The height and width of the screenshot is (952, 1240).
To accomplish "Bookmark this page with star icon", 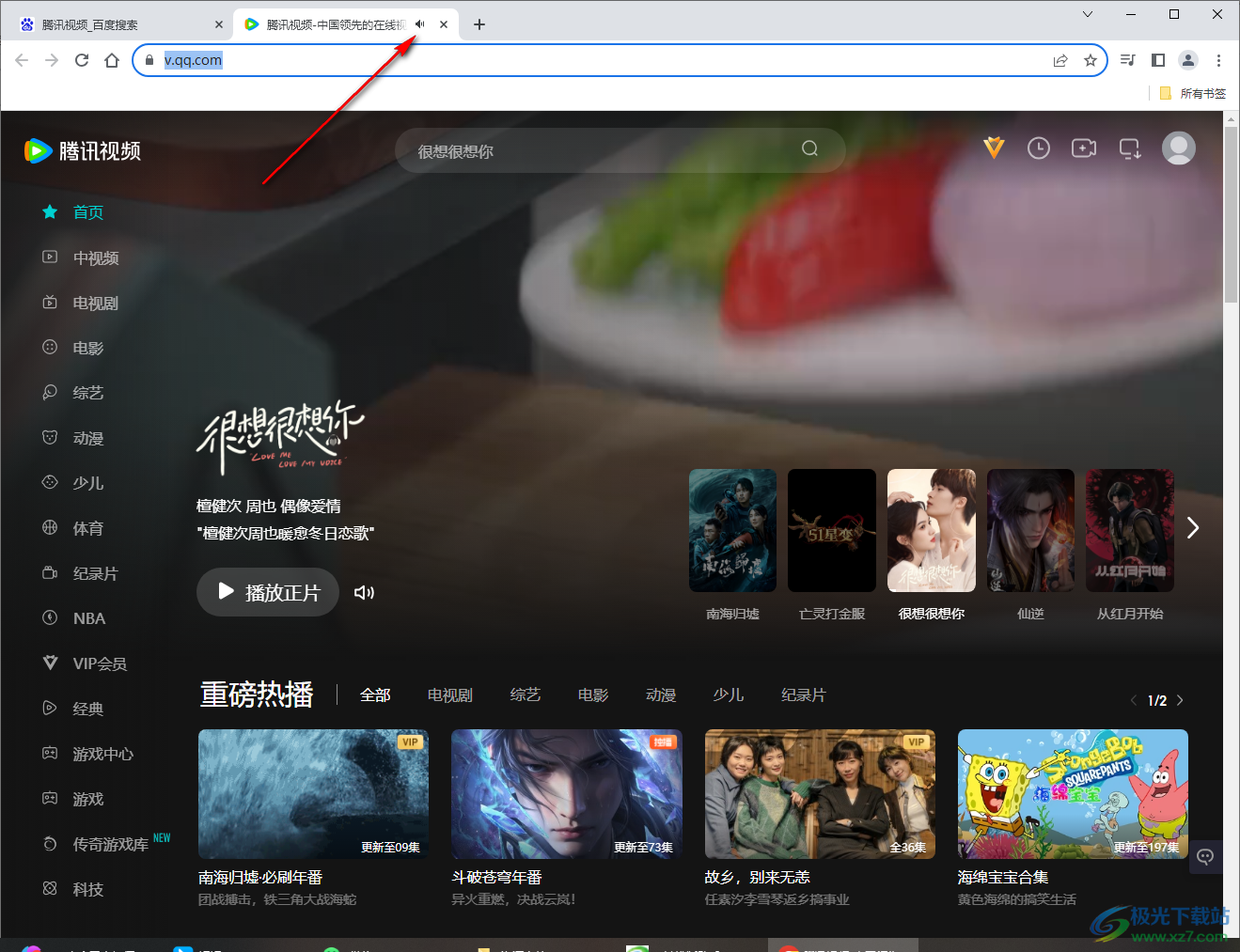I will (x=1091, y=60).
